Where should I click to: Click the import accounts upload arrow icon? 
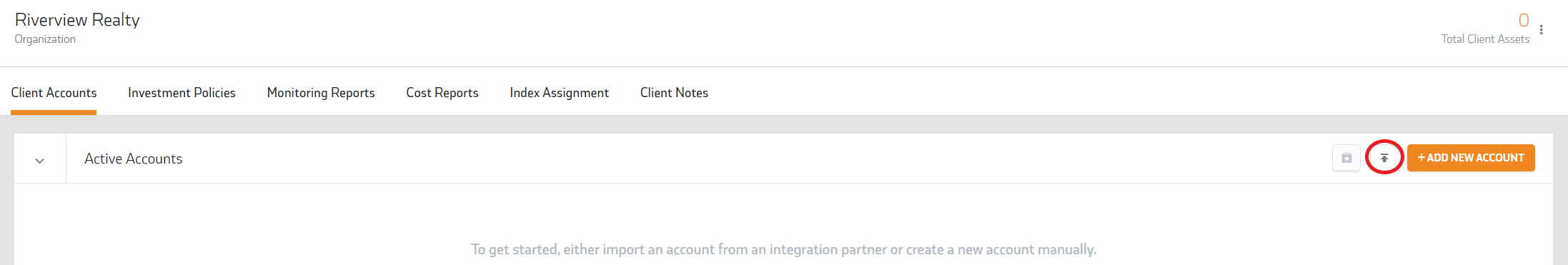click(1384, 158)
